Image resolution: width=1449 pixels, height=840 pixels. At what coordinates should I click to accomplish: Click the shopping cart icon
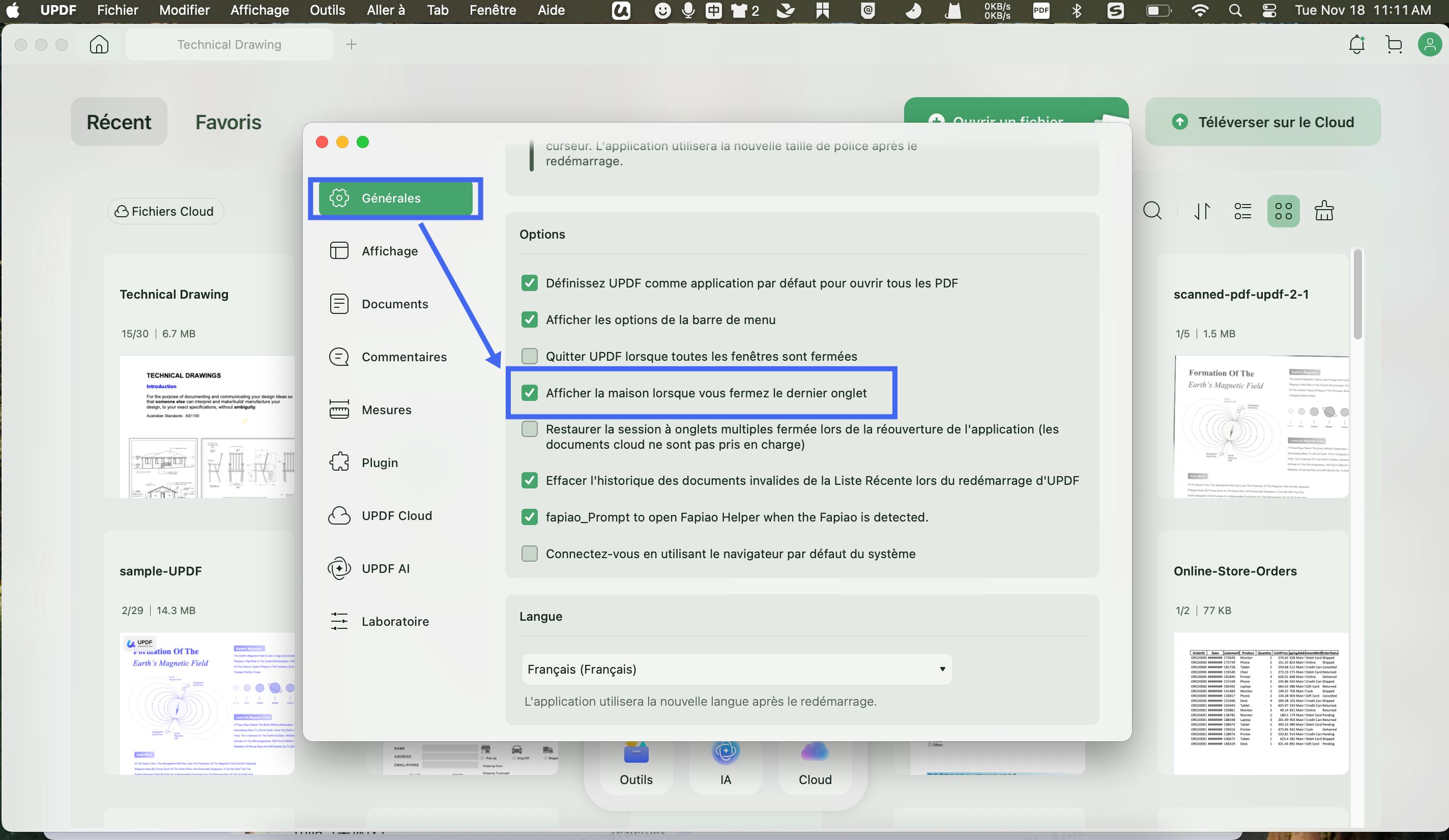click(x=1393, y=44)
